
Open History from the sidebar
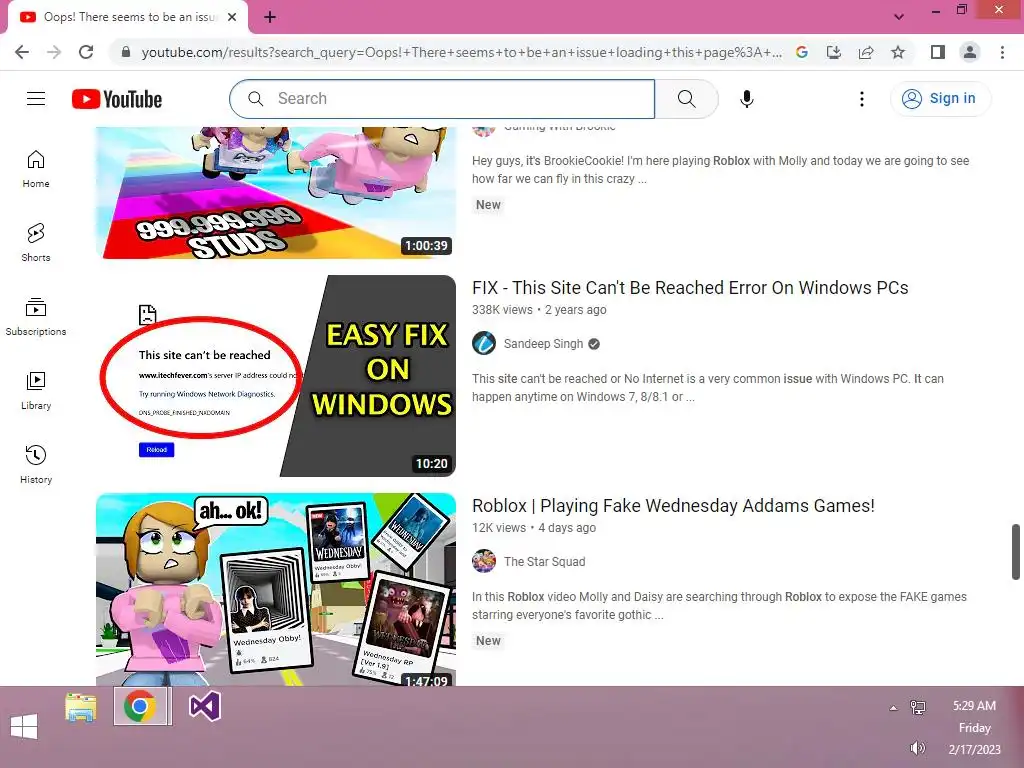point(36,464)
